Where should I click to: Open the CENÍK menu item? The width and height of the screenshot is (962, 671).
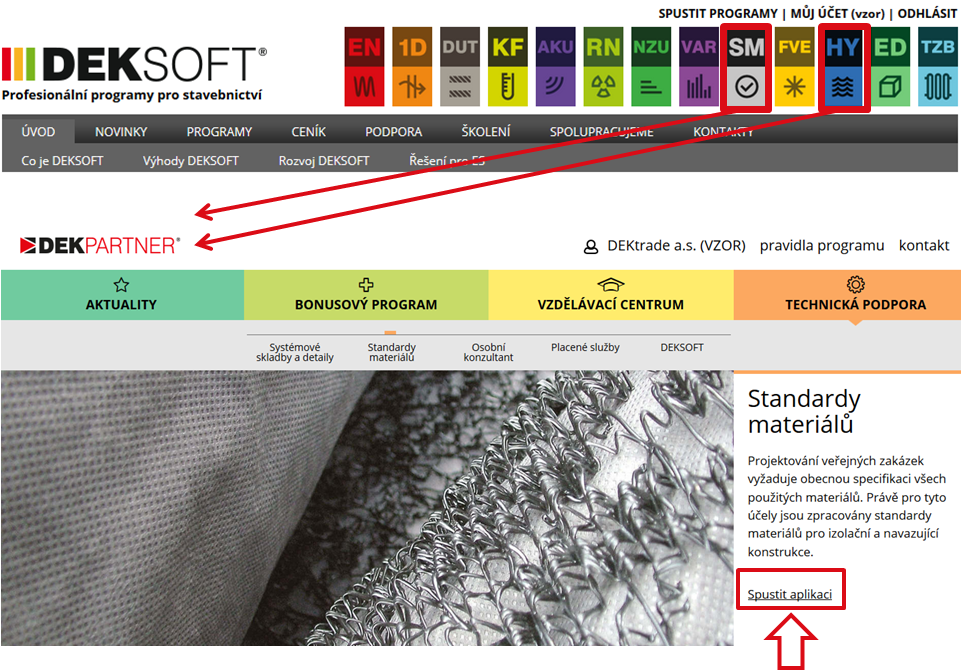click(x=309, y=132)
